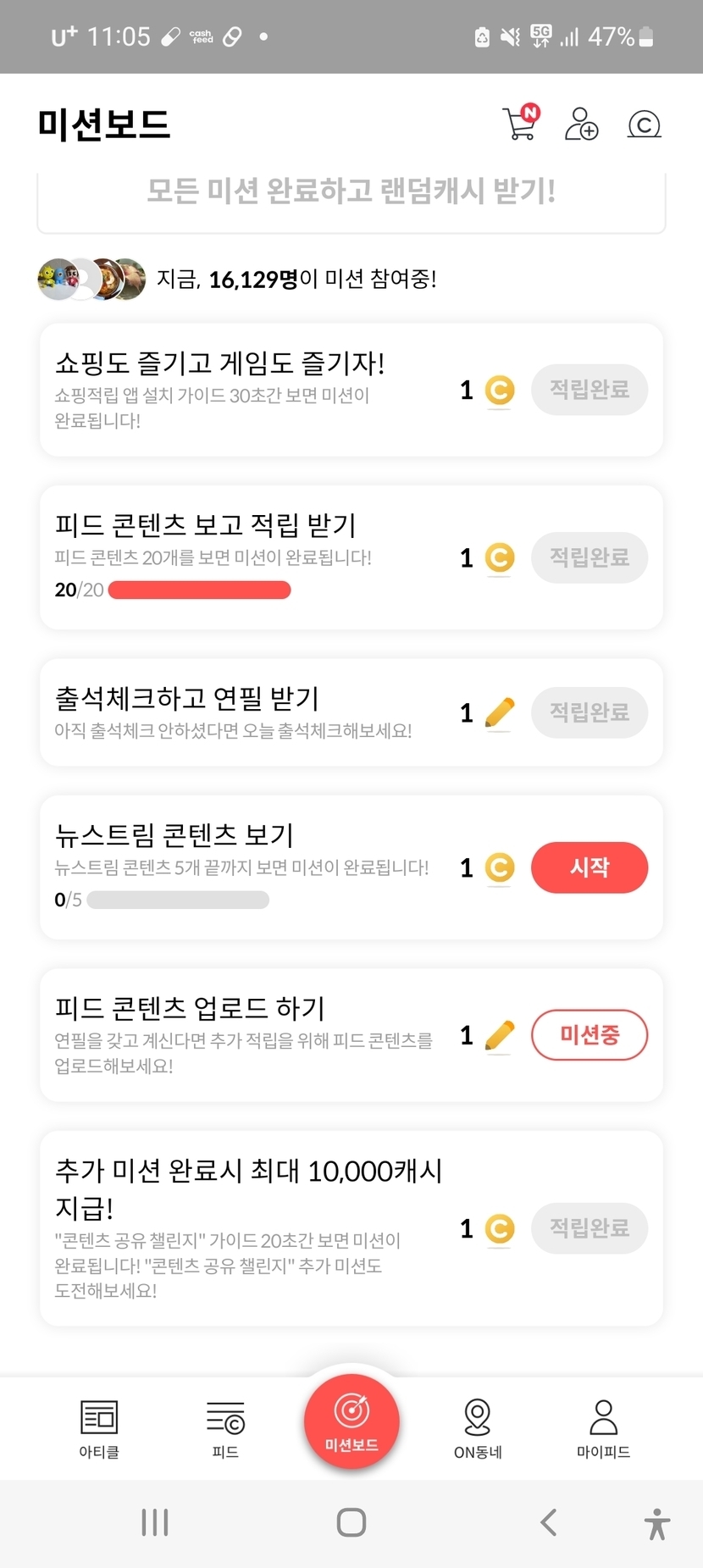
Task: Tap the participant avatars thumbnail
Action: click(91, 279)
